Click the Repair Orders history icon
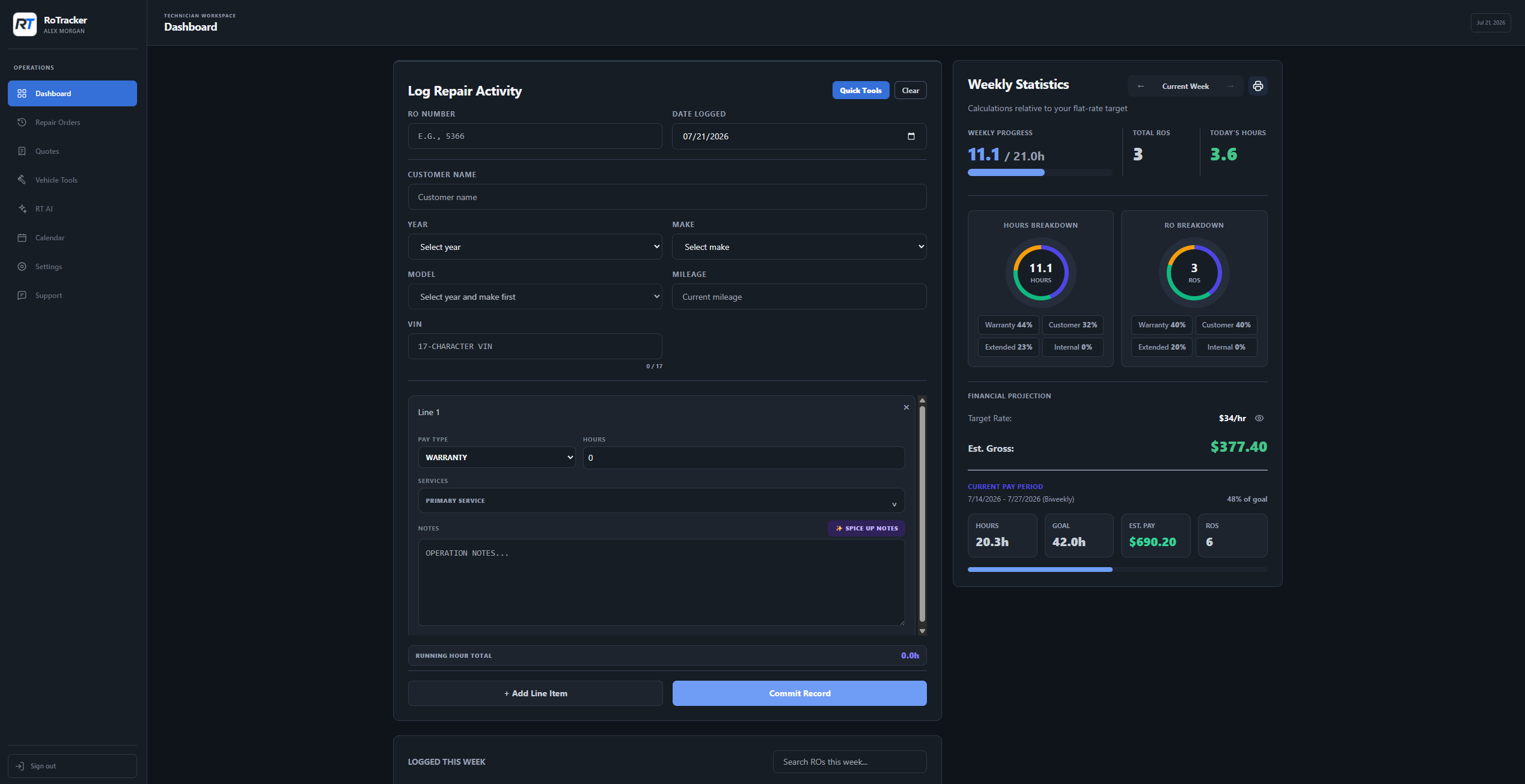Screen dimensions: 1525x784 click(x=22, y=123)
